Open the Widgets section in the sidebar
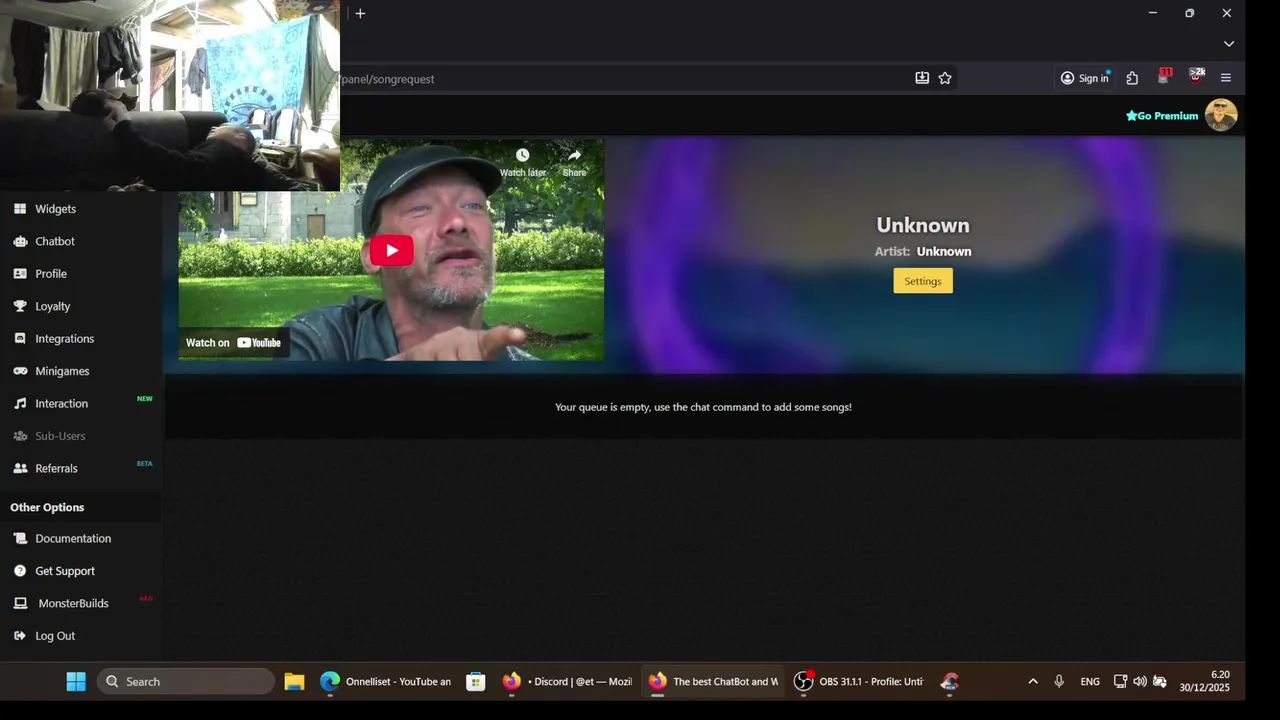This screenshot has height=720, width=1280. tap(55, 209)
